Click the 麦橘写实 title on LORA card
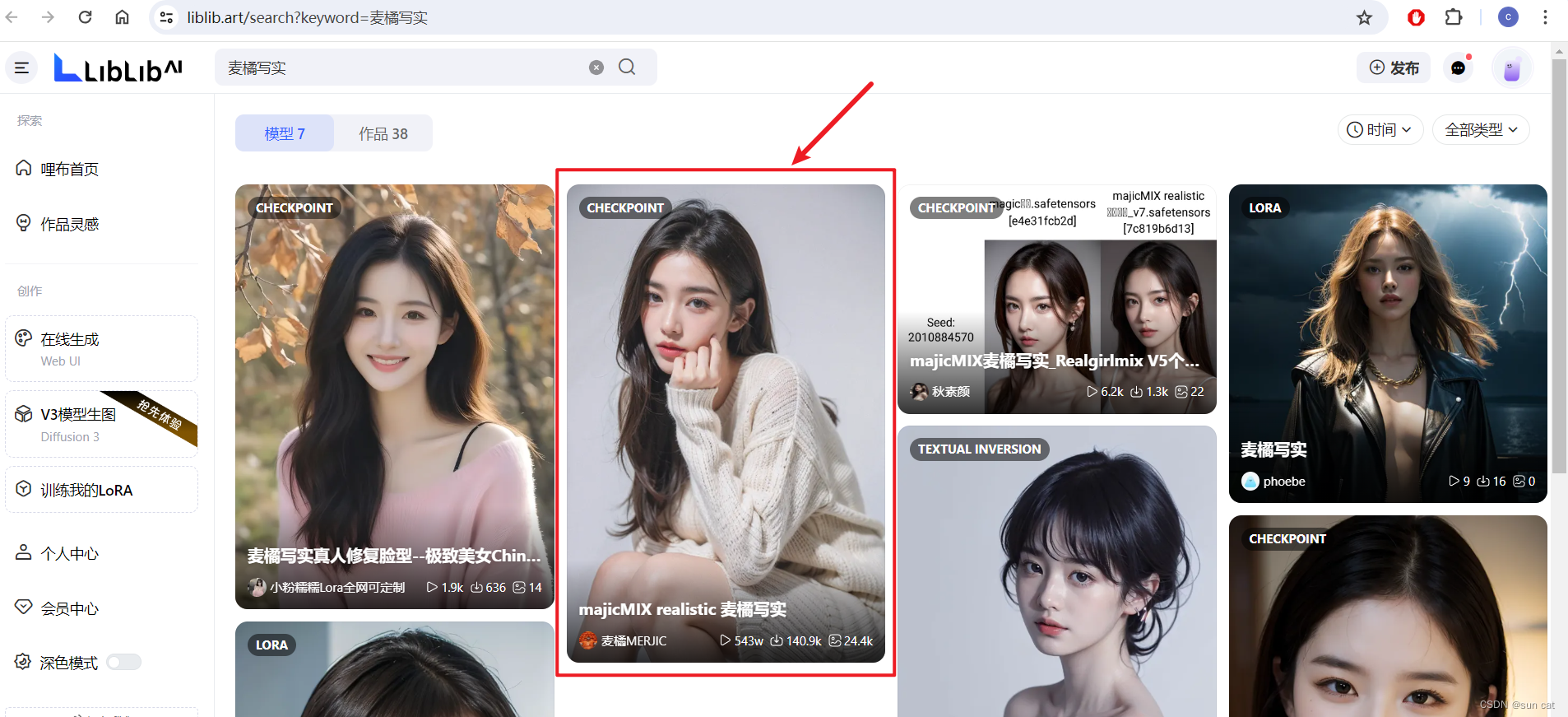 1273,449
